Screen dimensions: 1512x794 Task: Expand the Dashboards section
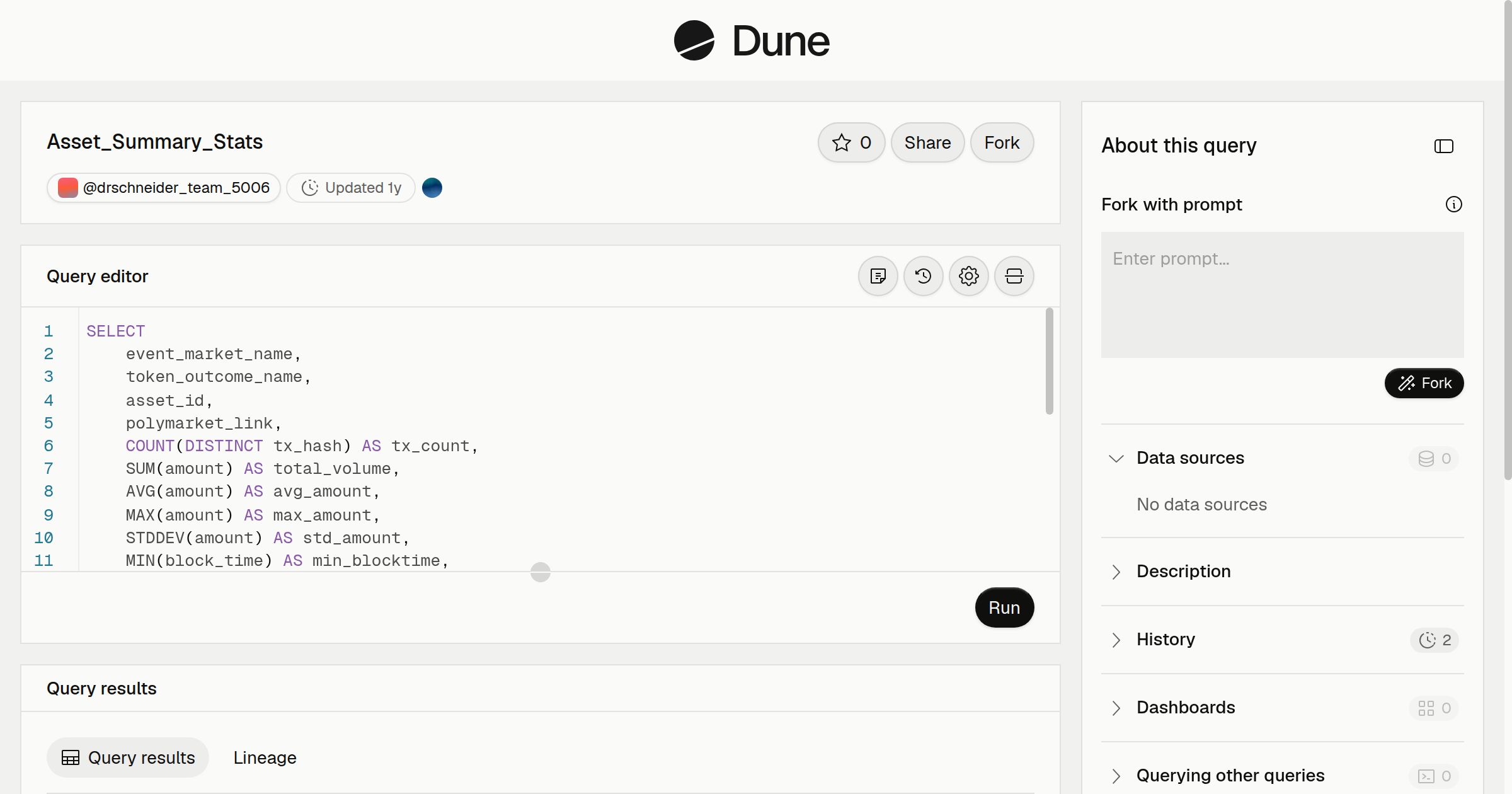pyautogui.click(x=1116, y=708)
